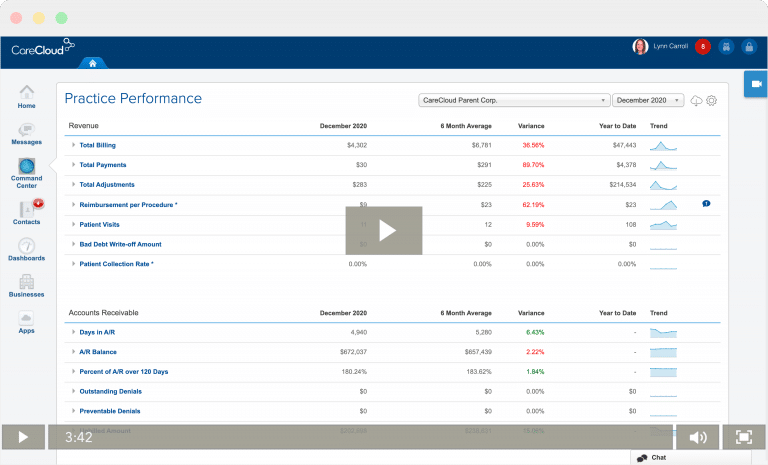Expand the Total Billing row
The height and width of the screenshot is (465, 768).
click(73, 145)
